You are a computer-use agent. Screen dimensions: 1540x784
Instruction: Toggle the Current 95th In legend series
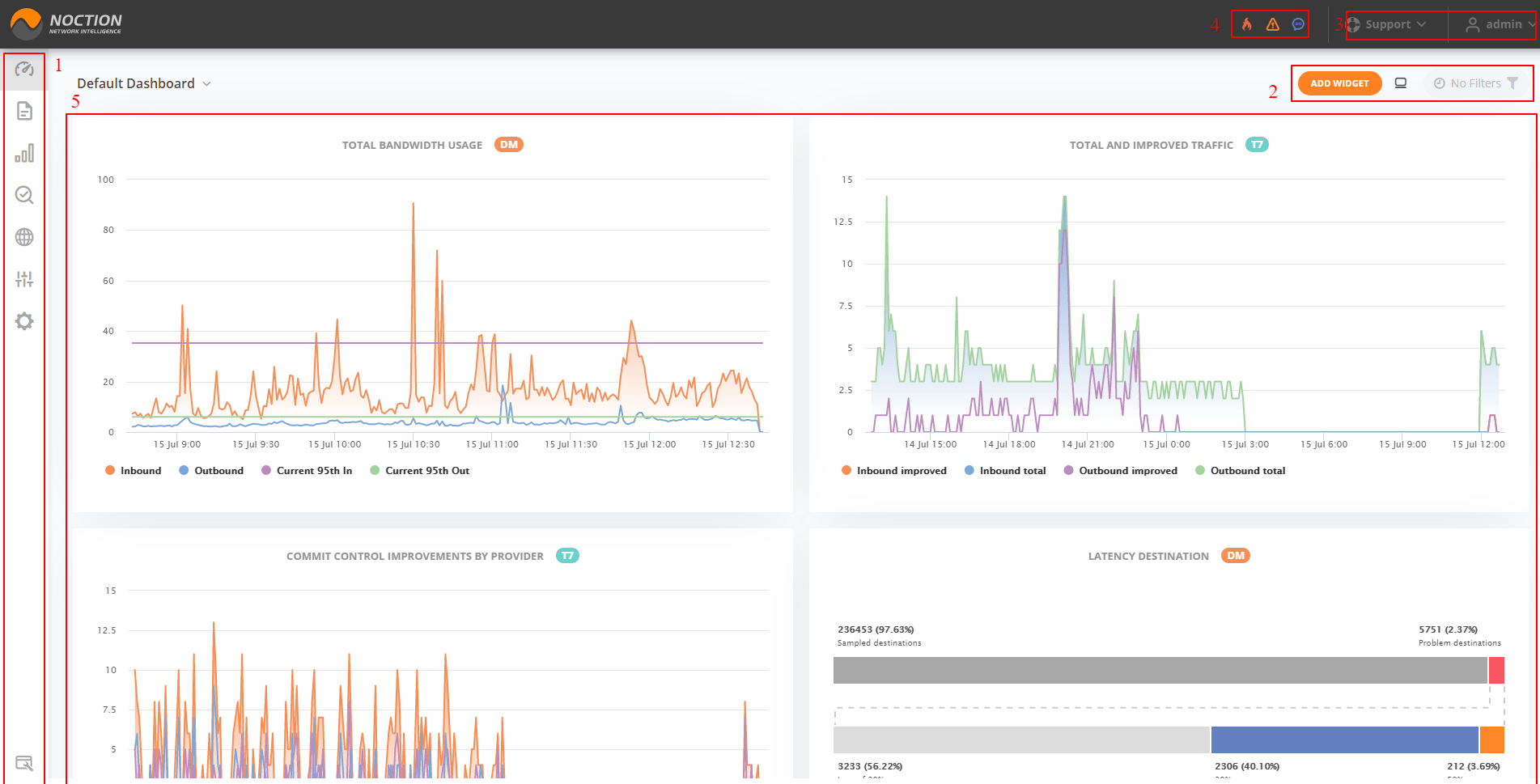[307, 470]
